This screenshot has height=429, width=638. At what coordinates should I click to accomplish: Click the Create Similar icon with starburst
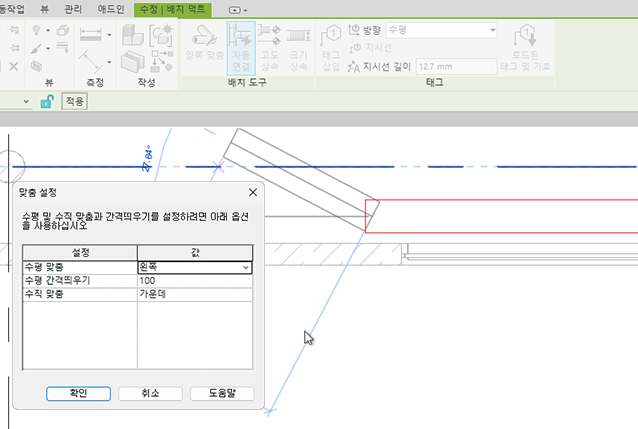pyautogui.click(x=161, y=35)
